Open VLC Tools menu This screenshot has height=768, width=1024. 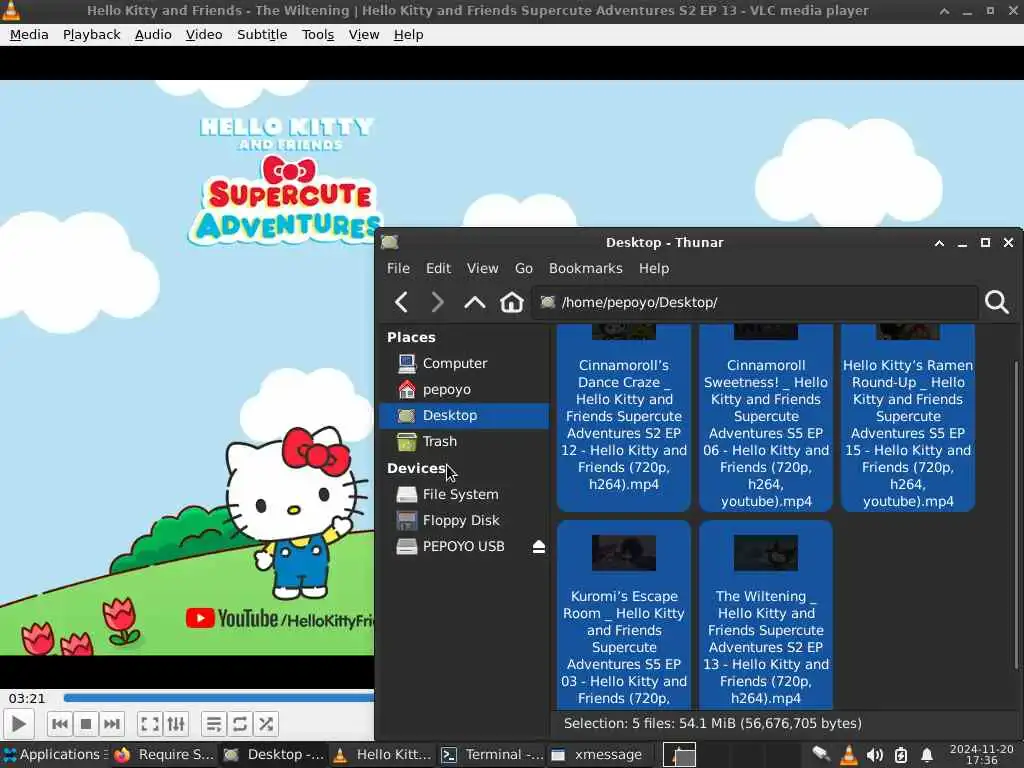click(317, 35)
